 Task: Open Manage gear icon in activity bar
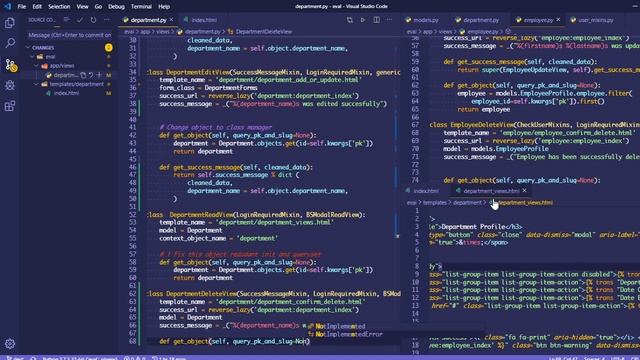coord(10,344)
